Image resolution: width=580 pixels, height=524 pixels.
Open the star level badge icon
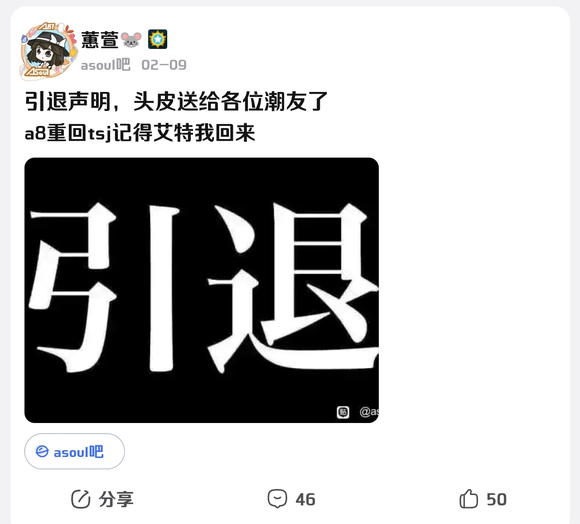(x=158, y=39)
